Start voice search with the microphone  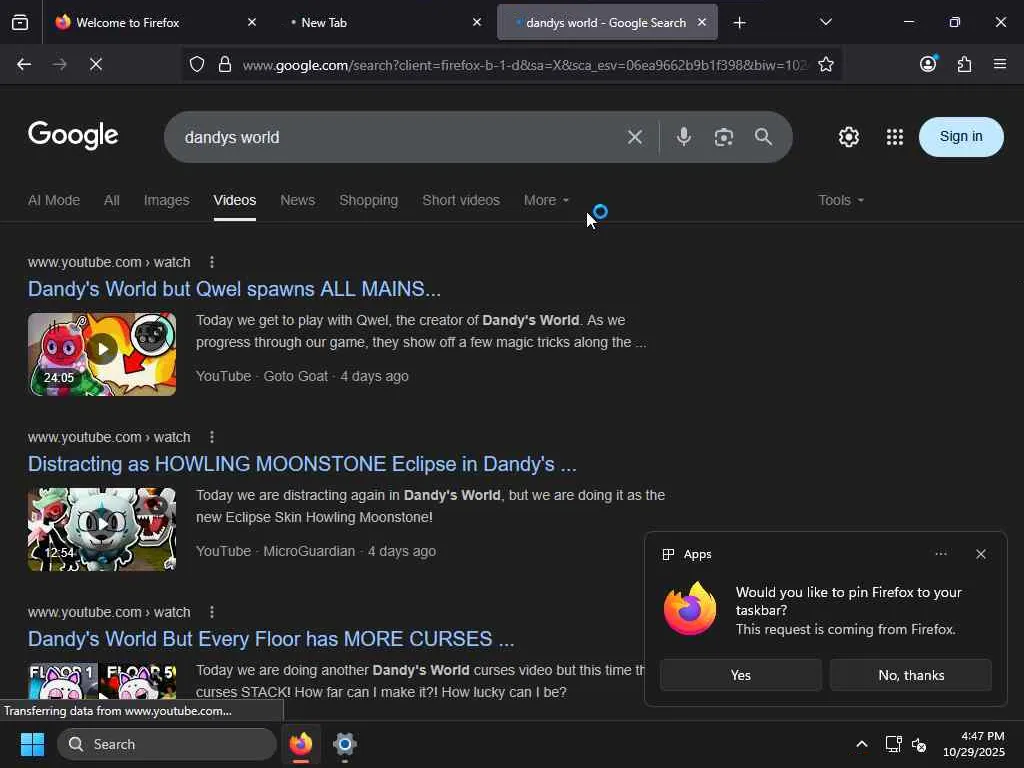tap(684, 136)
